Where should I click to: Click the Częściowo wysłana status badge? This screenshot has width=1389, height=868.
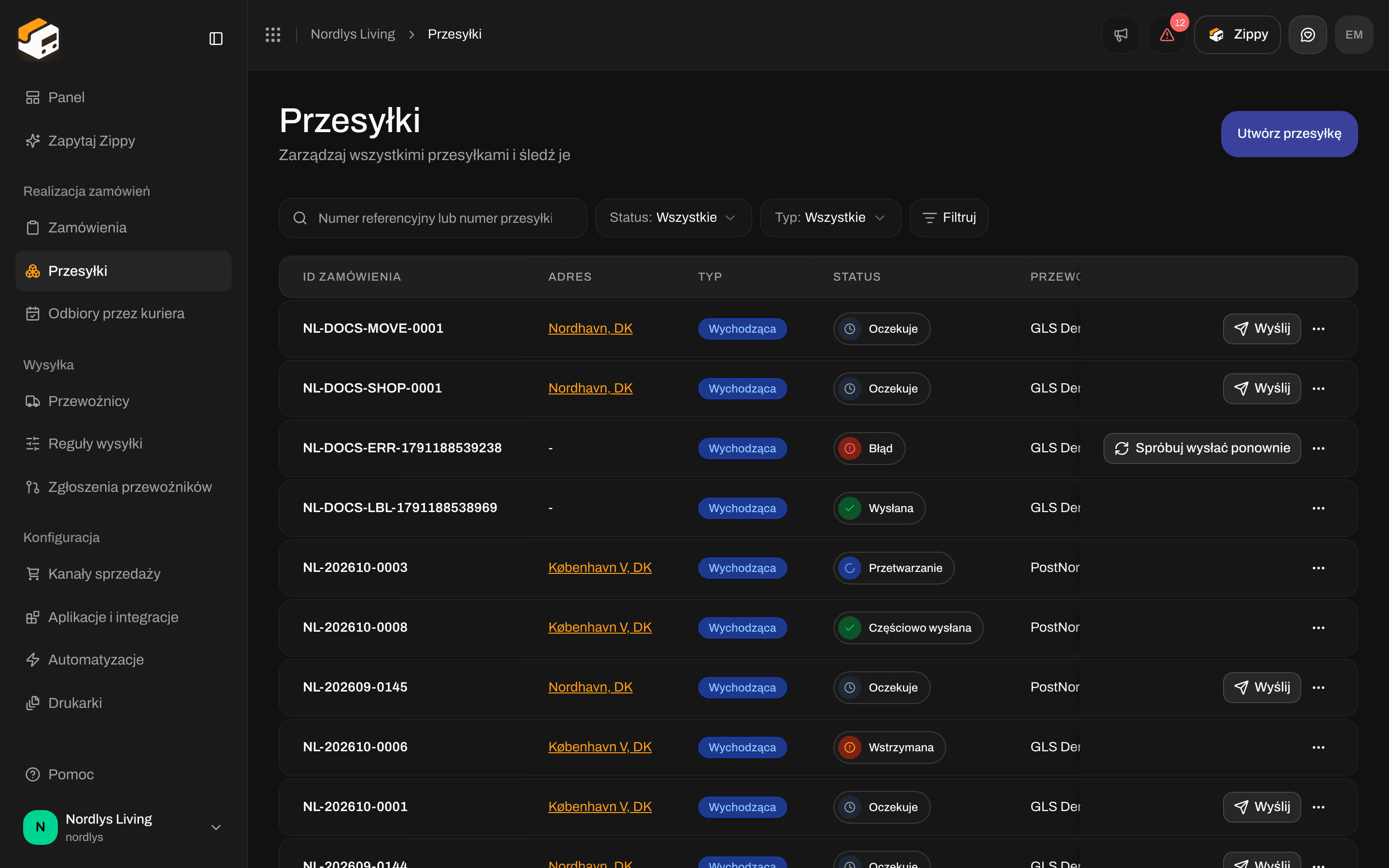point(908,627)
